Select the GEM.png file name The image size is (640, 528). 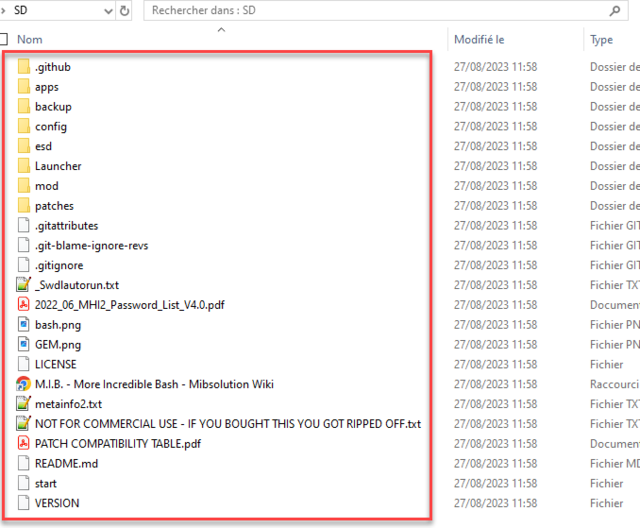click(x=58, y=345)
